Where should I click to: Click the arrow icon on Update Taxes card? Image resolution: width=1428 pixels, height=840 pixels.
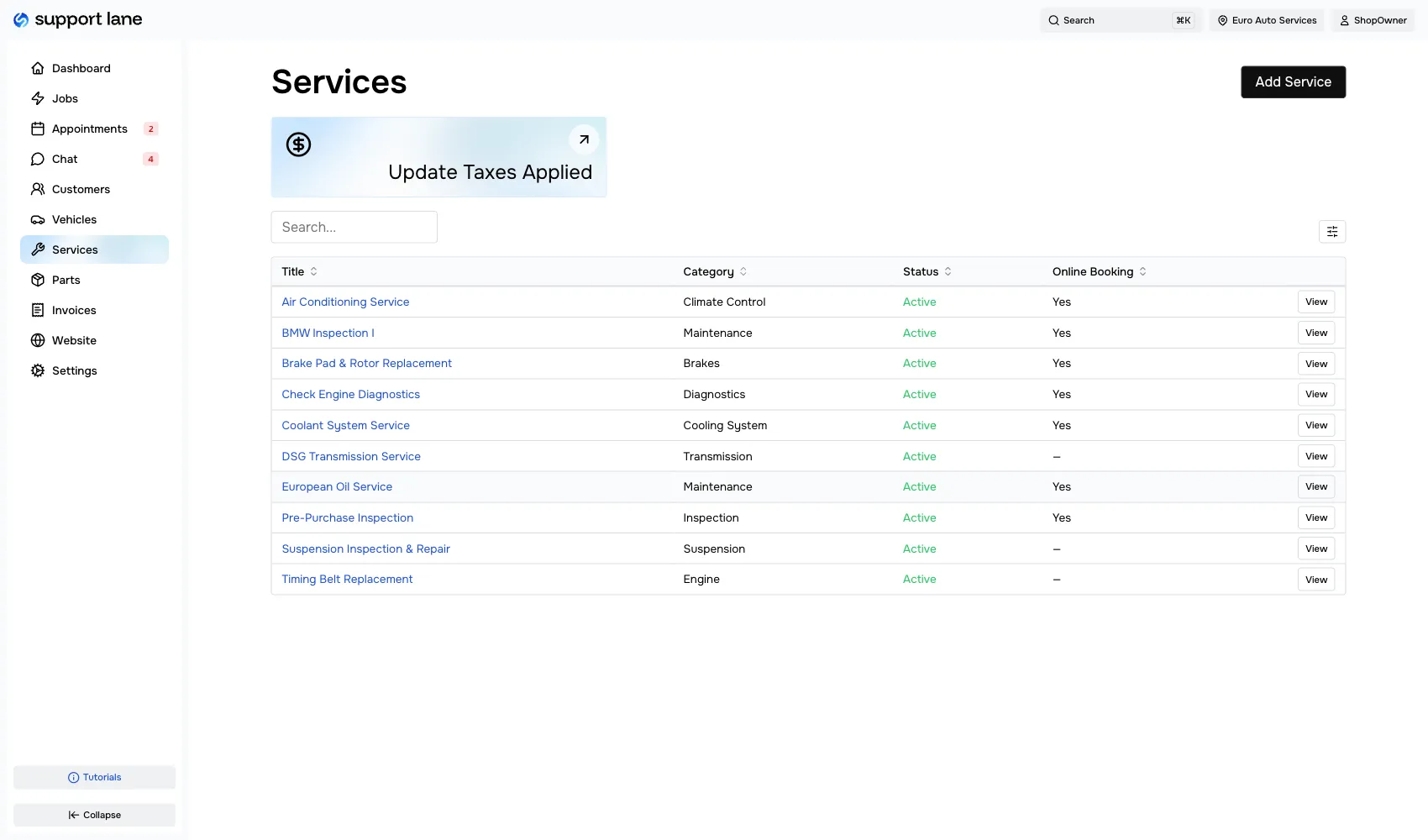click(x=584, y=139)
